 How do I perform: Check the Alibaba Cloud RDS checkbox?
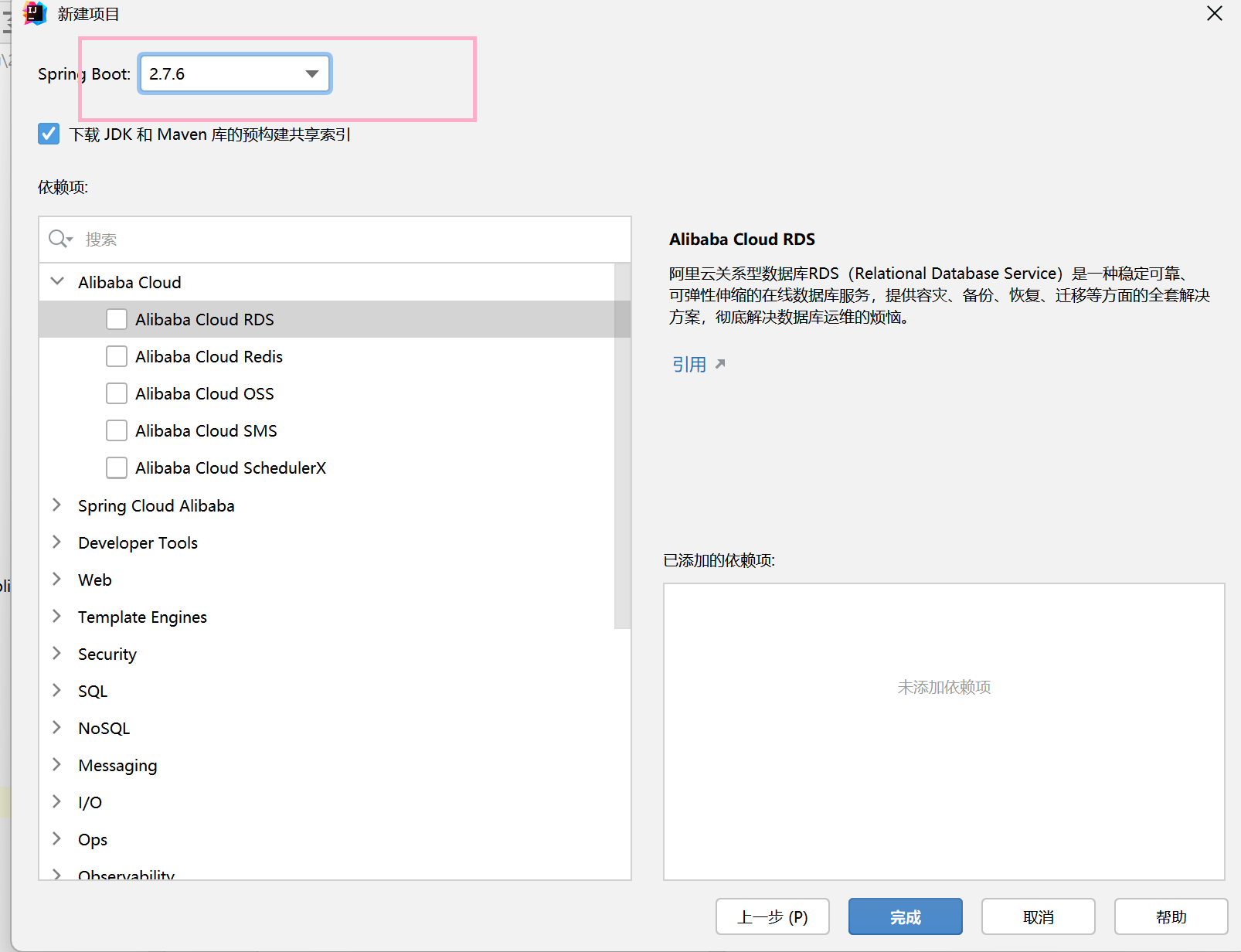(117, 319)
